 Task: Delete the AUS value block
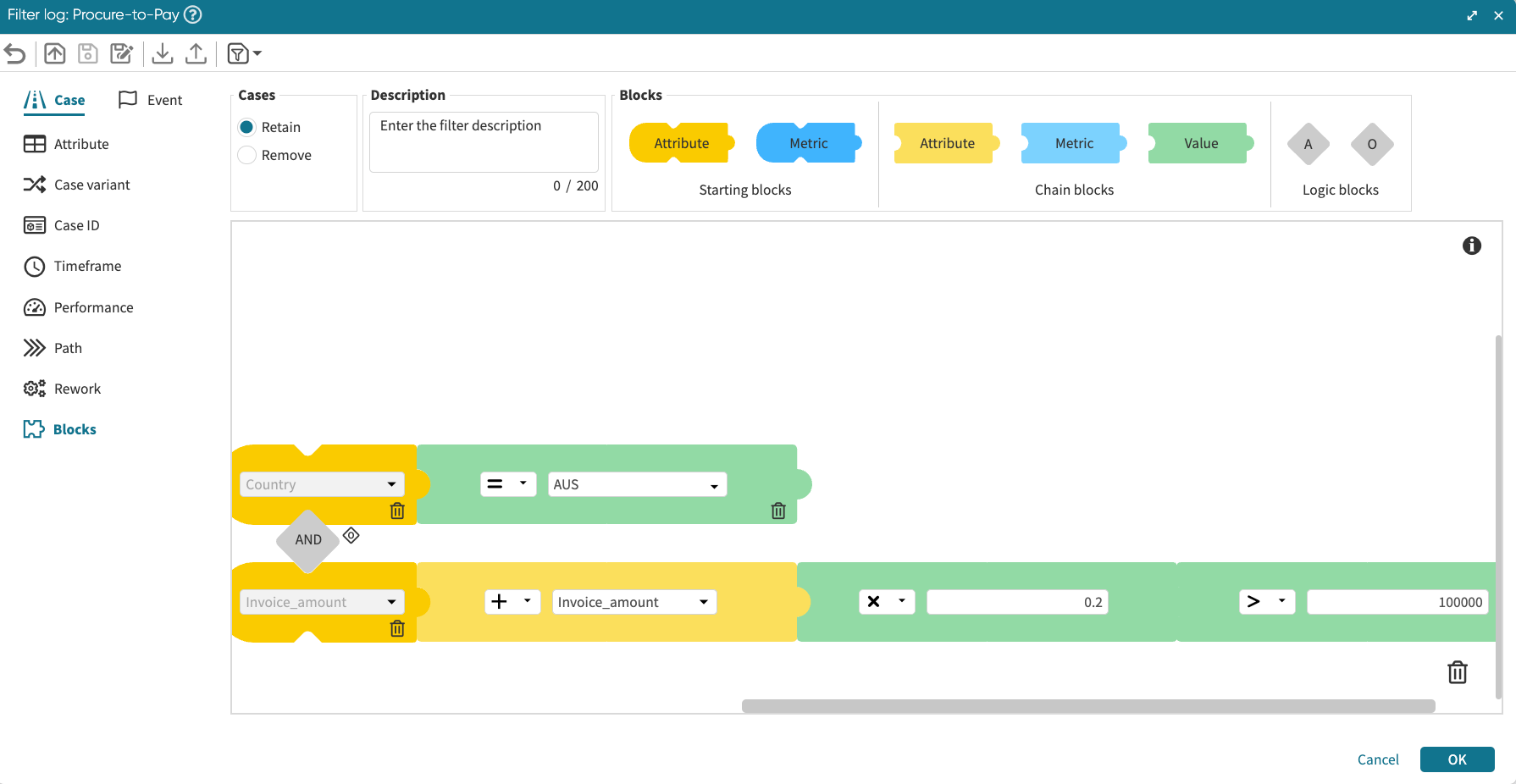click(778, 511)
